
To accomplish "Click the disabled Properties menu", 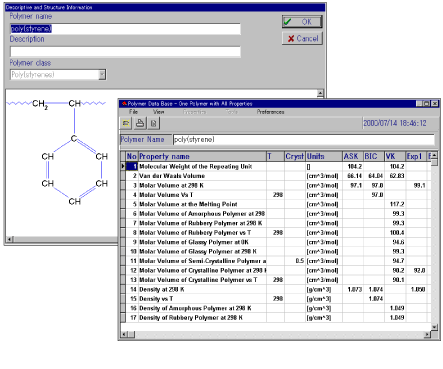I will (194, 112).
